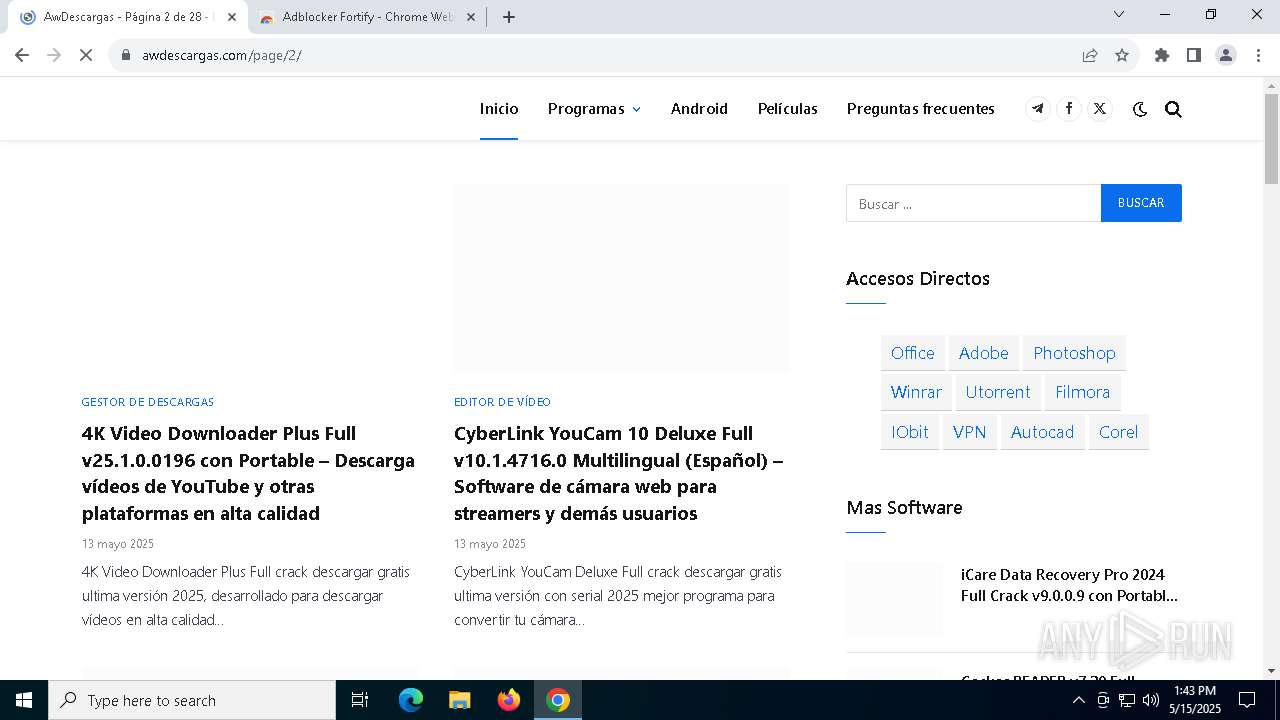Select the IObit shortcut tag
The height and width of the screenshot is (720, 1280).
point(910,432)
